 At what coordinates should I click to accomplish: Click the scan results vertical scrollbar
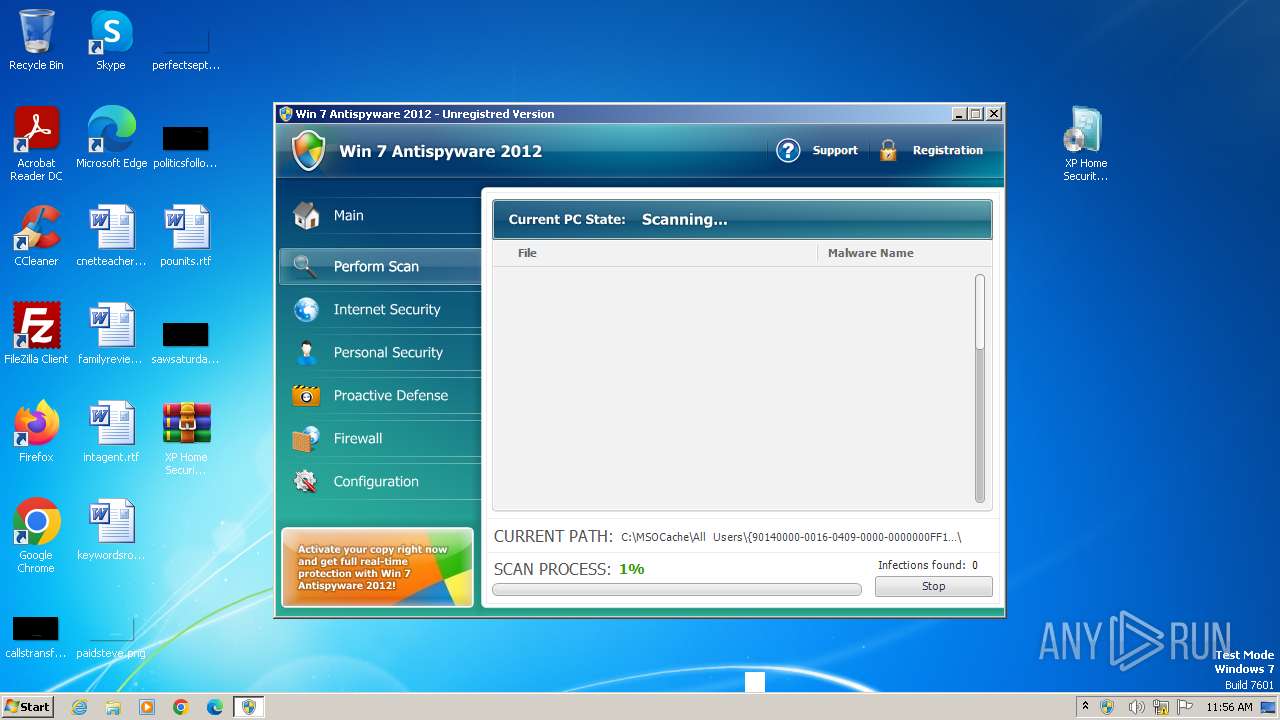coord(980,388)
